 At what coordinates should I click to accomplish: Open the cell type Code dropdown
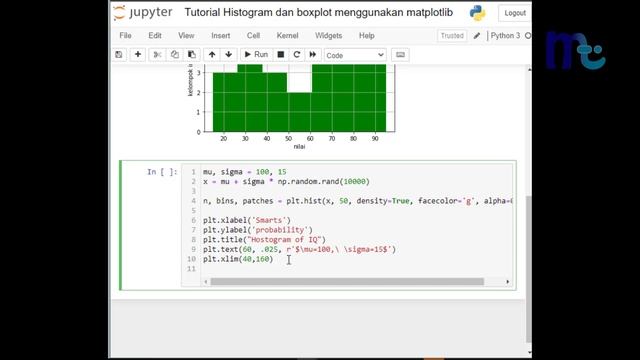[355, 55]
